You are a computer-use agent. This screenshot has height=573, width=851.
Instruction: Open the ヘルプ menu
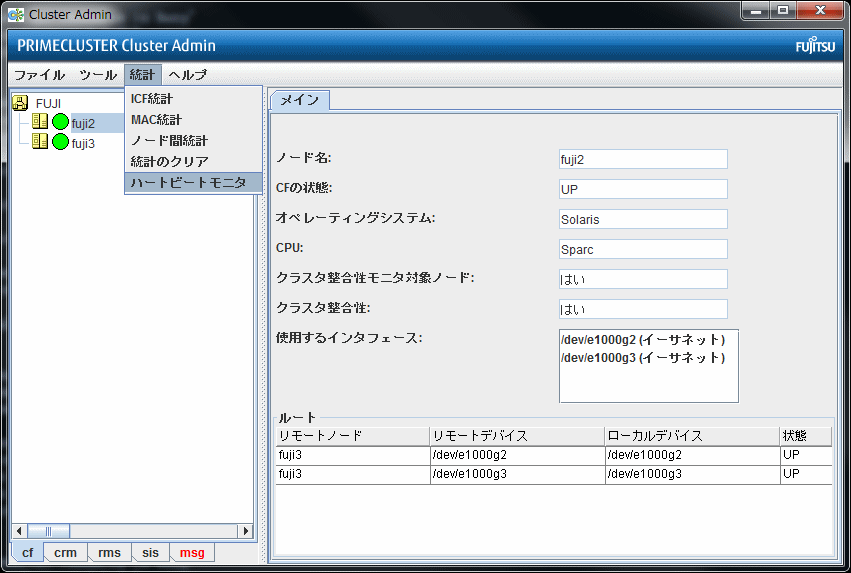(x=187, y=74)
